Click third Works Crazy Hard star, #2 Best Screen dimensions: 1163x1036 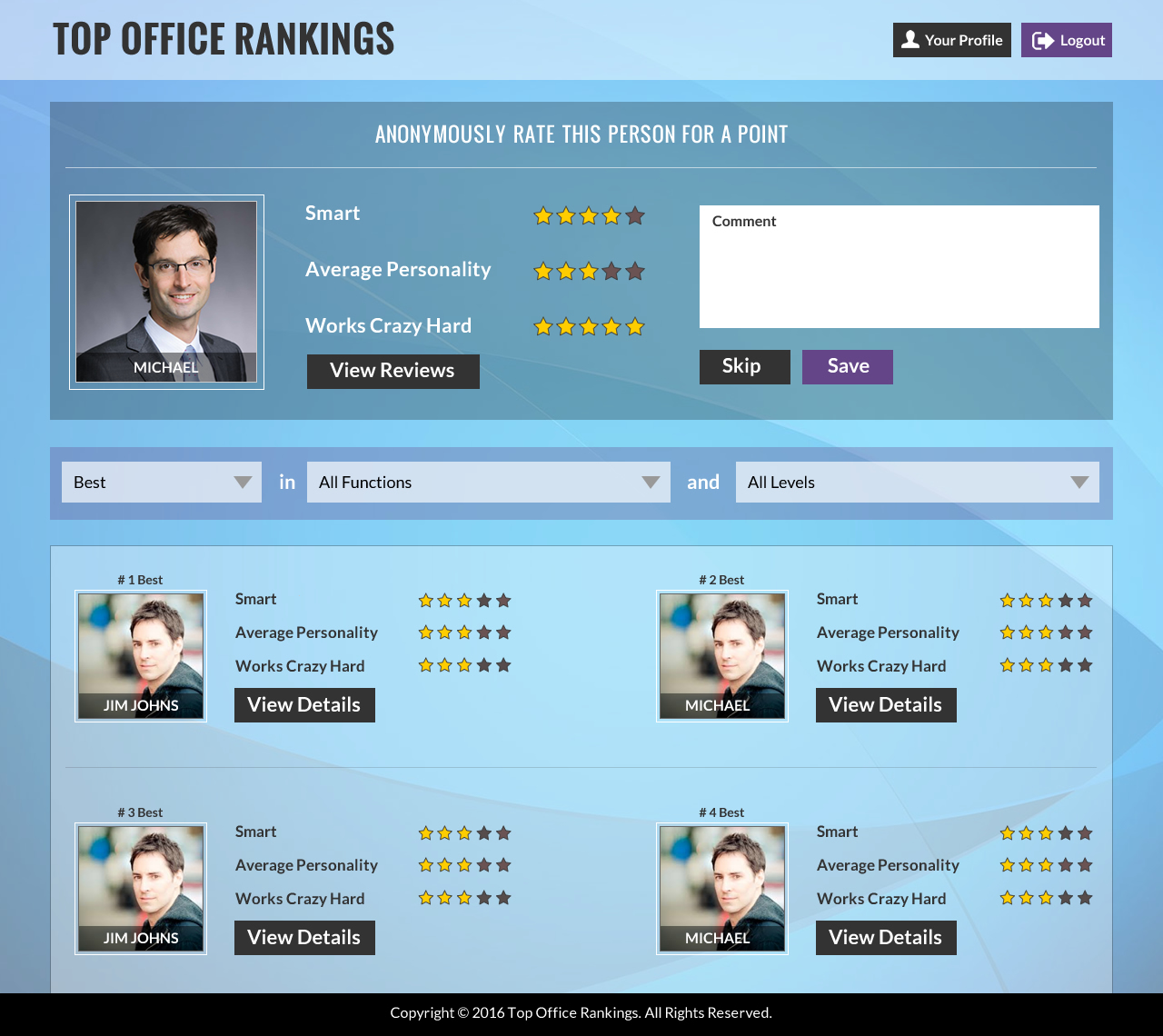(x=1046, y=665)
